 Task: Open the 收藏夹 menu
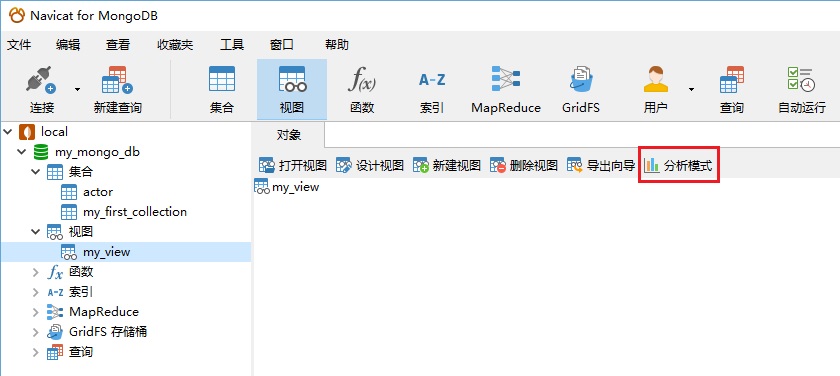pos(175,45)
